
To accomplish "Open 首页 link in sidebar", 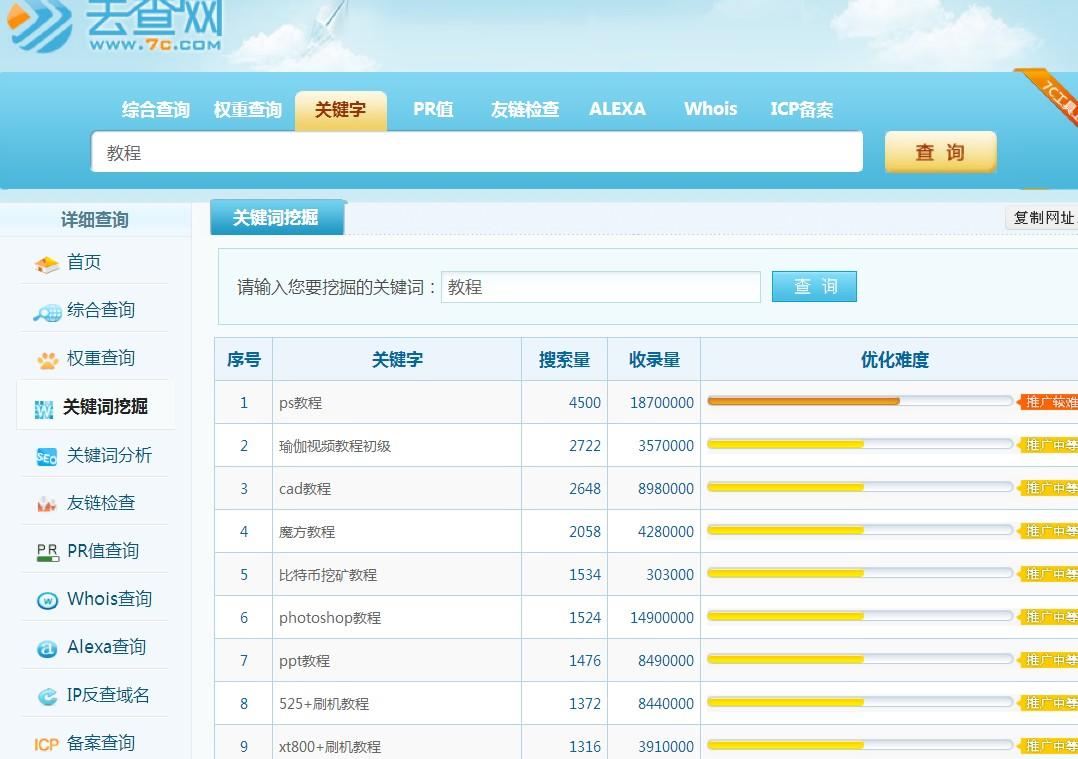I will click(x=84, y=262).
